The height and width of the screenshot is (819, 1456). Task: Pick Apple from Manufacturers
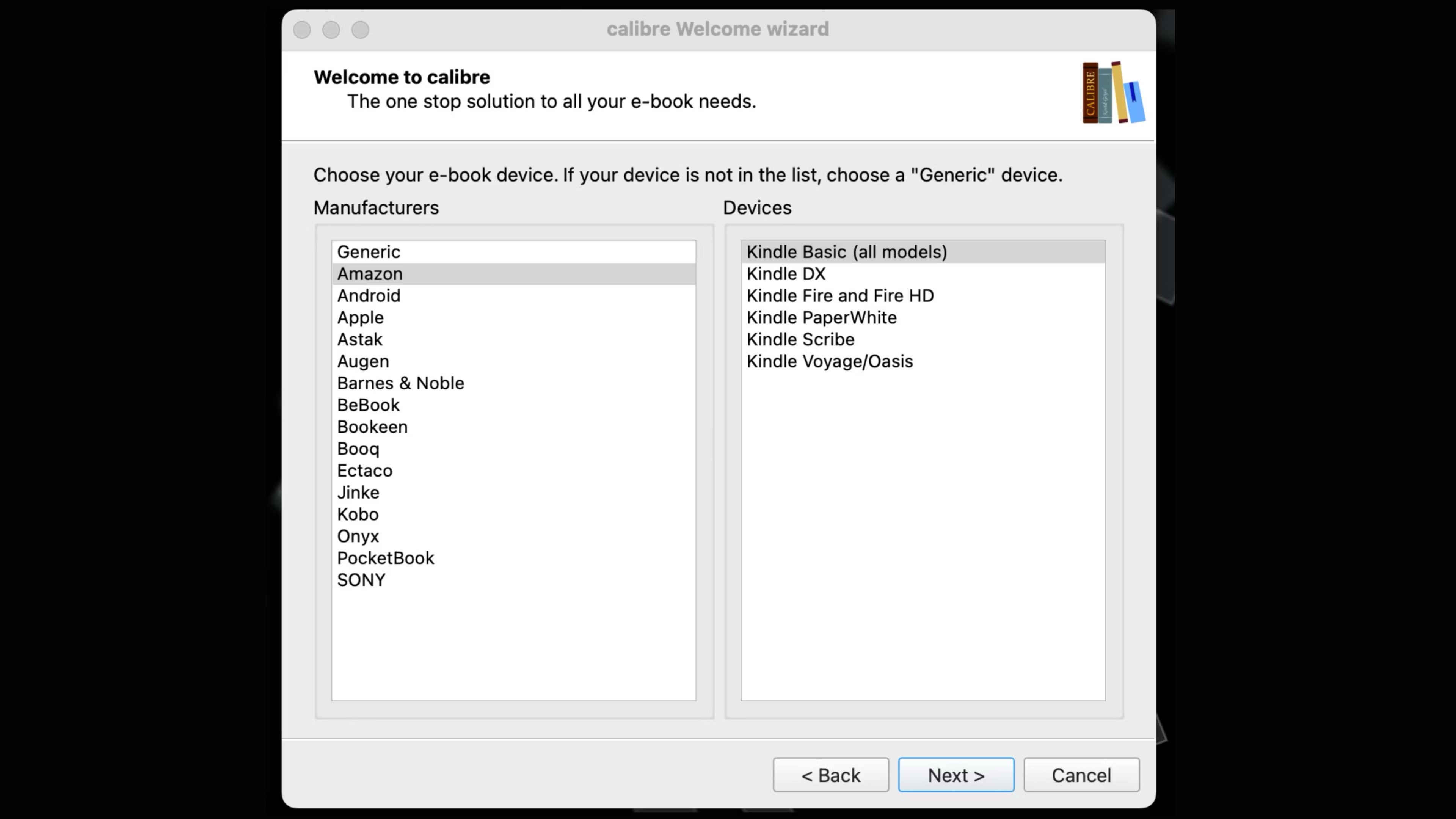pyautogui.click(x=513, y=318)
